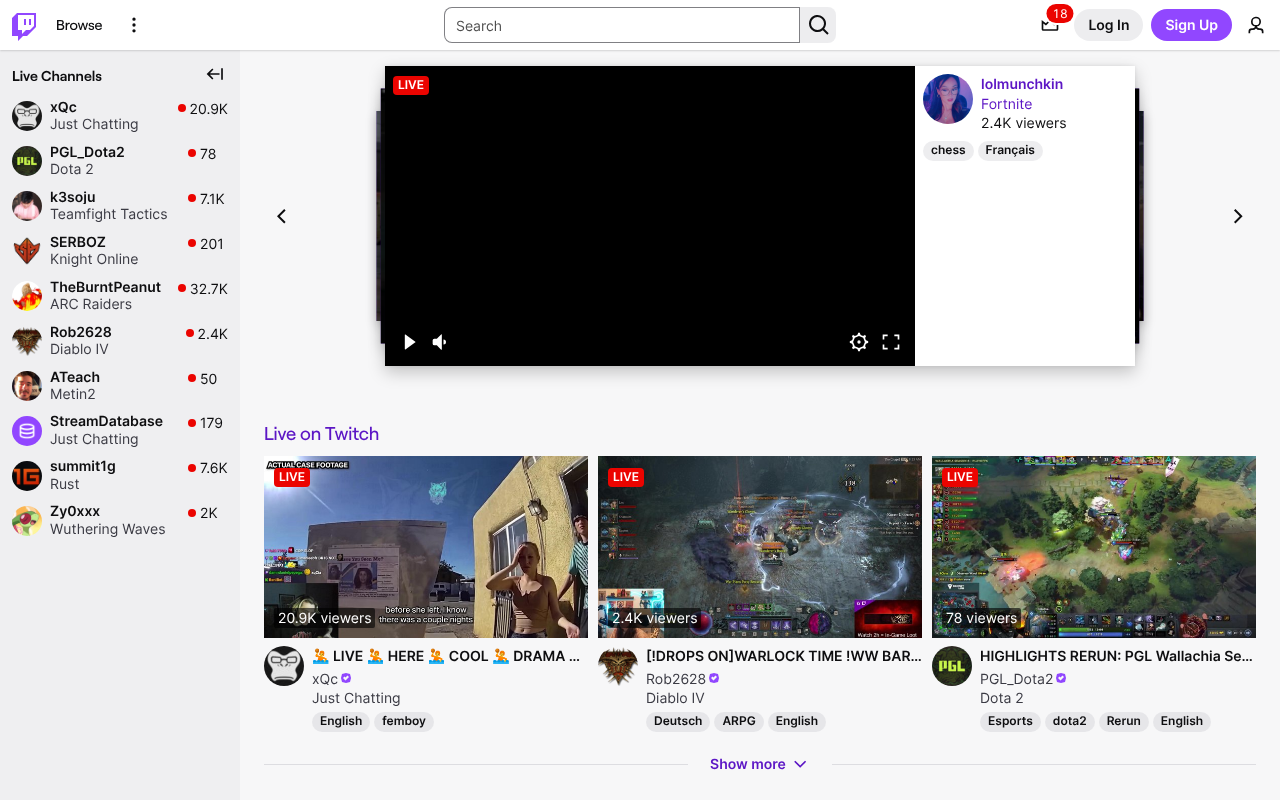Open the user profile icon

point(1256,25)
